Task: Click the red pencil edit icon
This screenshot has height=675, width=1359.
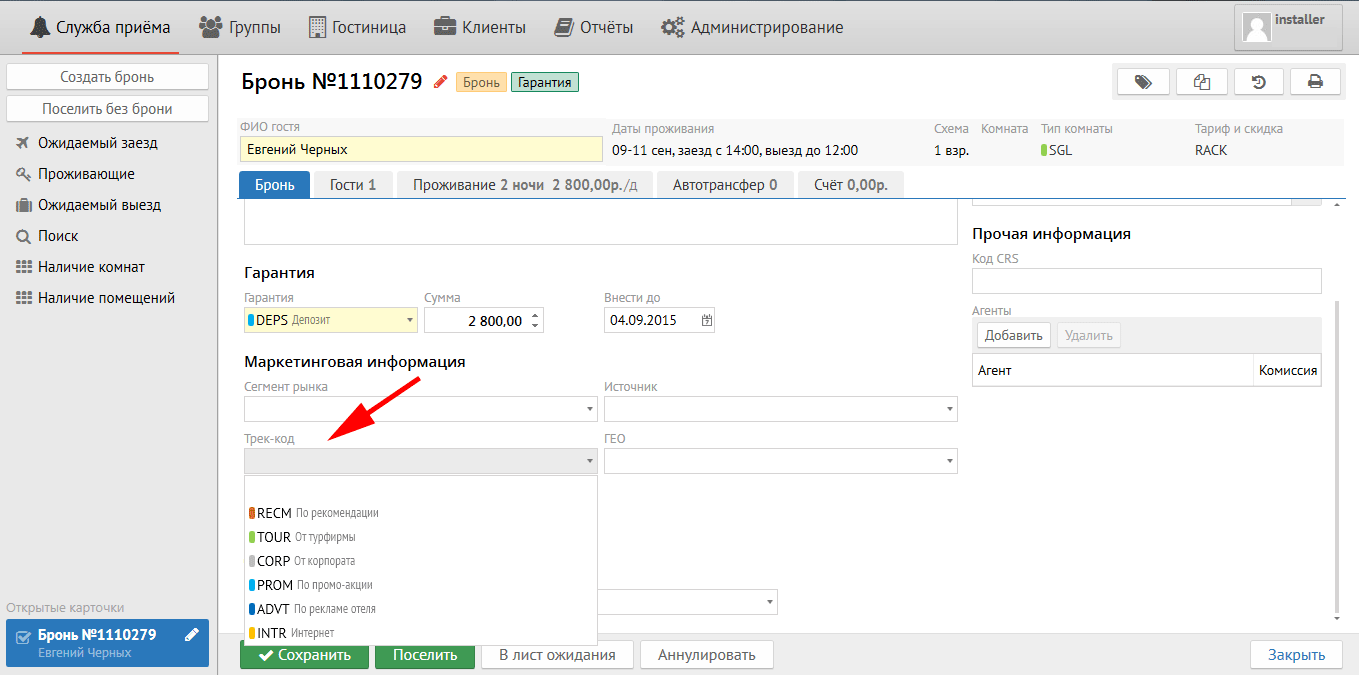Action: [440, 83]
